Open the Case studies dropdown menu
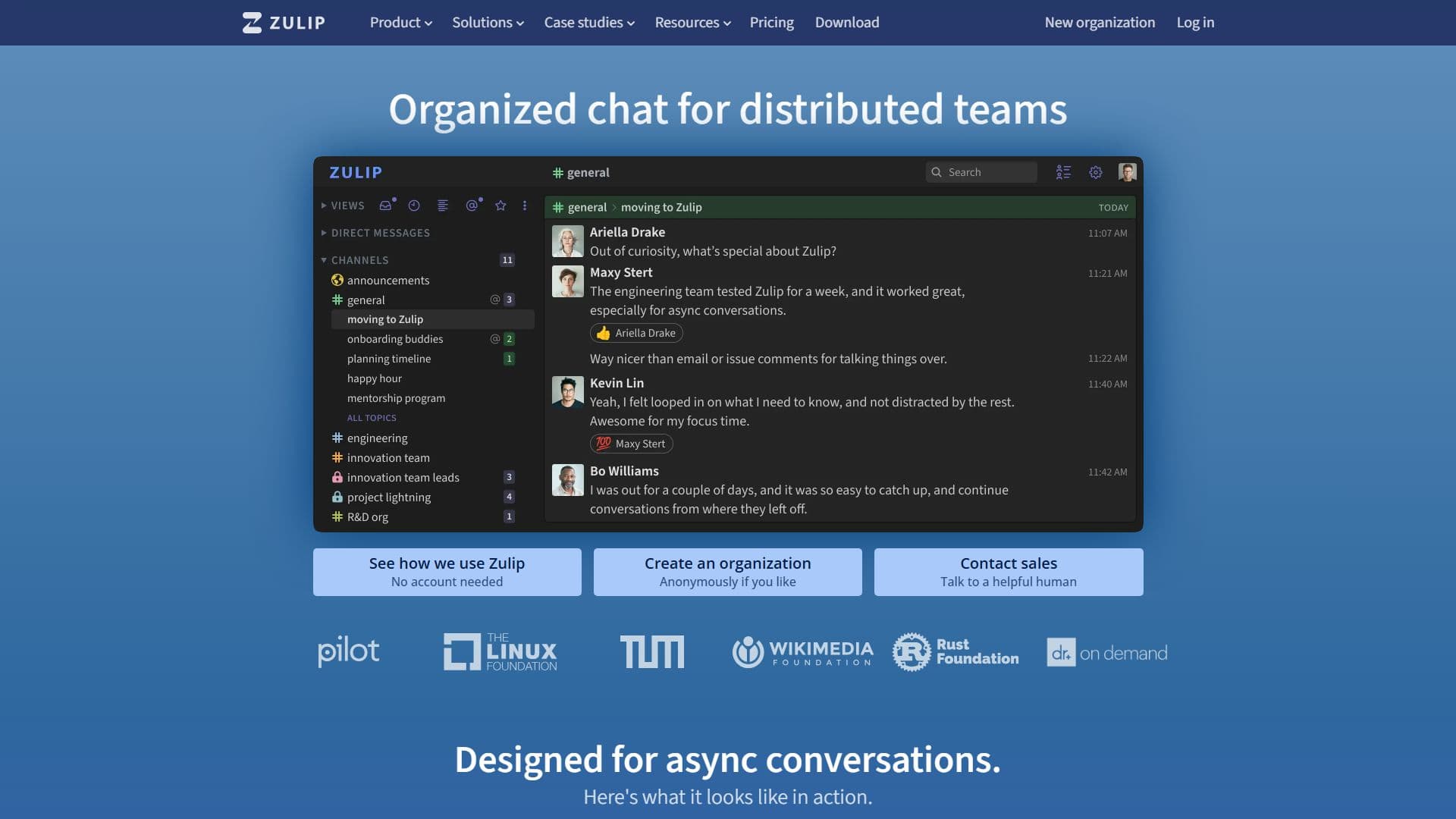 [589, 23]
